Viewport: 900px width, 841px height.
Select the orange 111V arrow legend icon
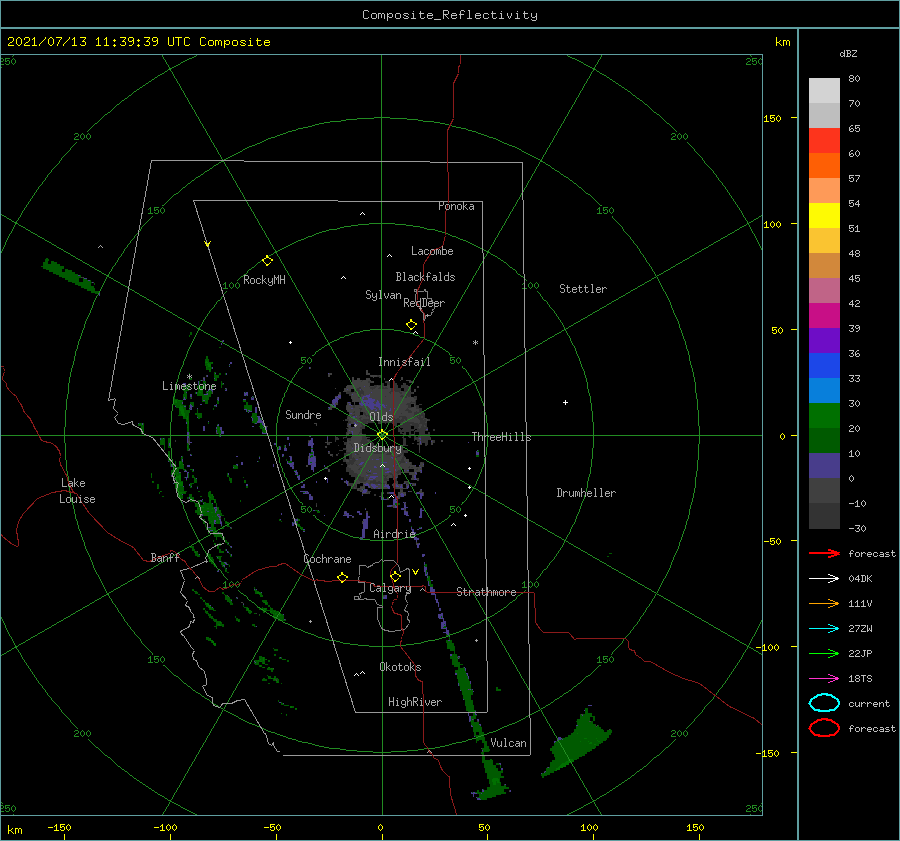[x=824, y=603]
